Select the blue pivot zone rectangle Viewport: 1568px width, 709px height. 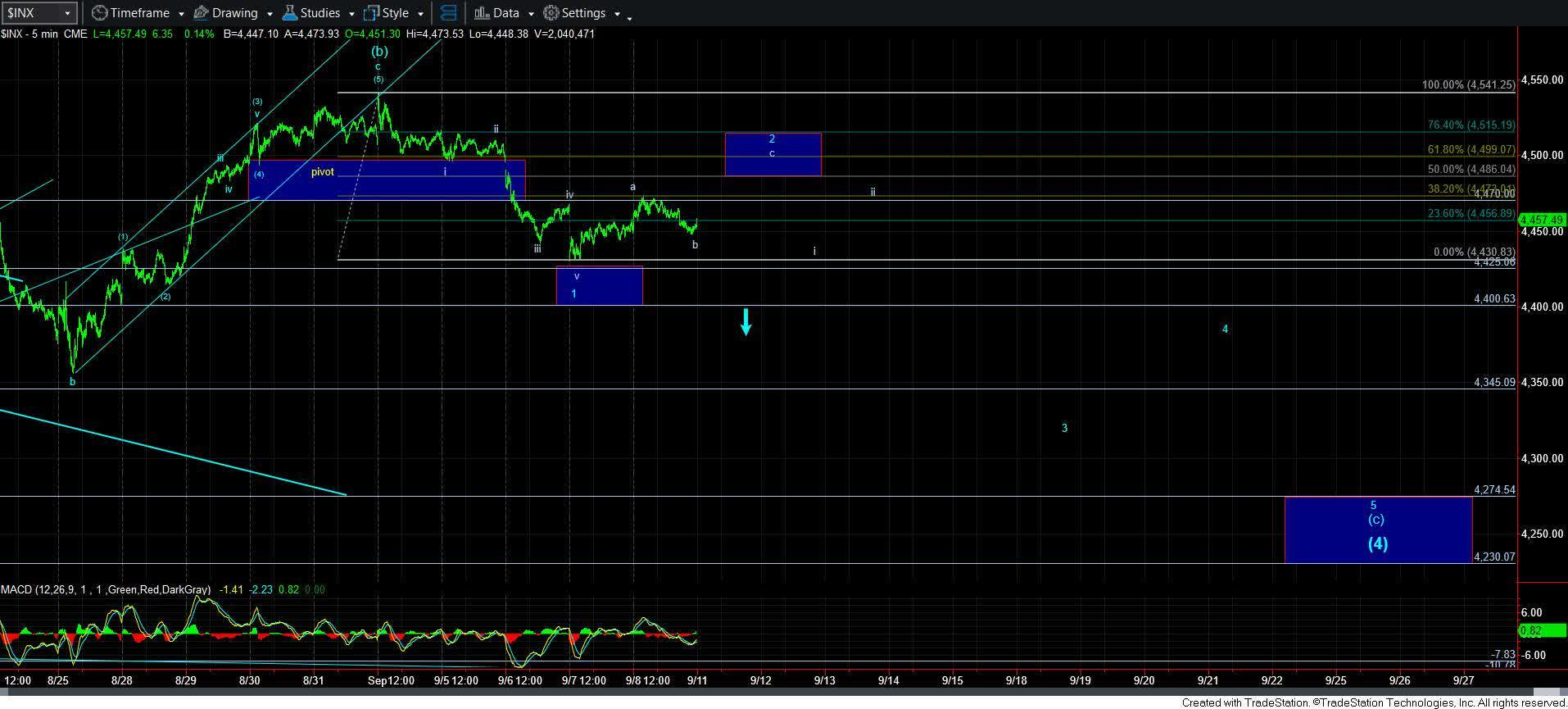pyautogui.click(x=386, y=180)
